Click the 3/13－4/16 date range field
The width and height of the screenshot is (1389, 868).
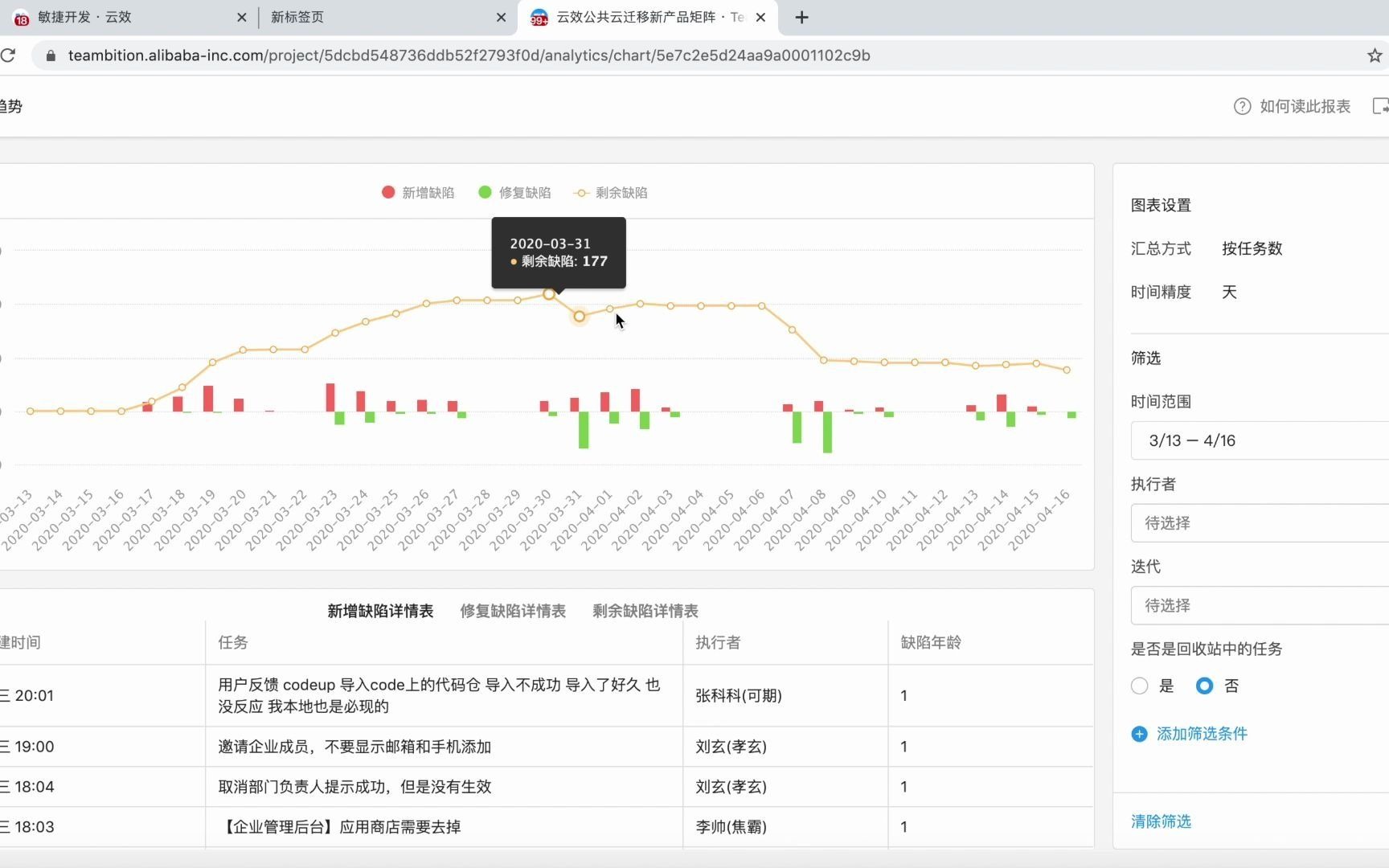(1191, 440)
